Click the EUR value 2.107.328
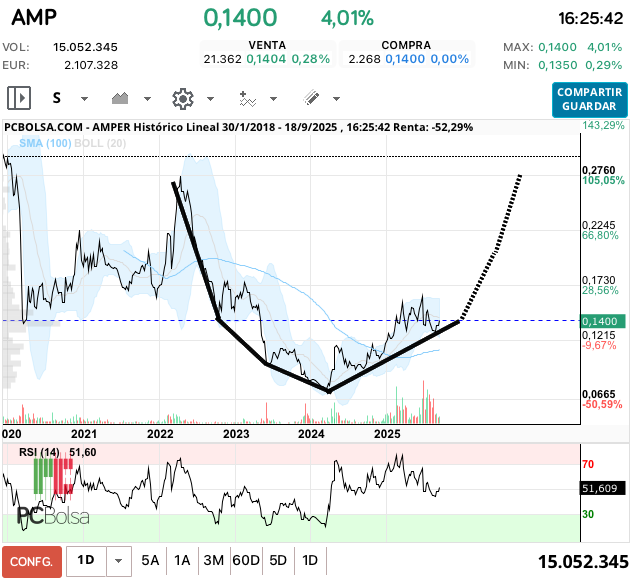This screenshot has width=643, height=583. tap(91, 65)
